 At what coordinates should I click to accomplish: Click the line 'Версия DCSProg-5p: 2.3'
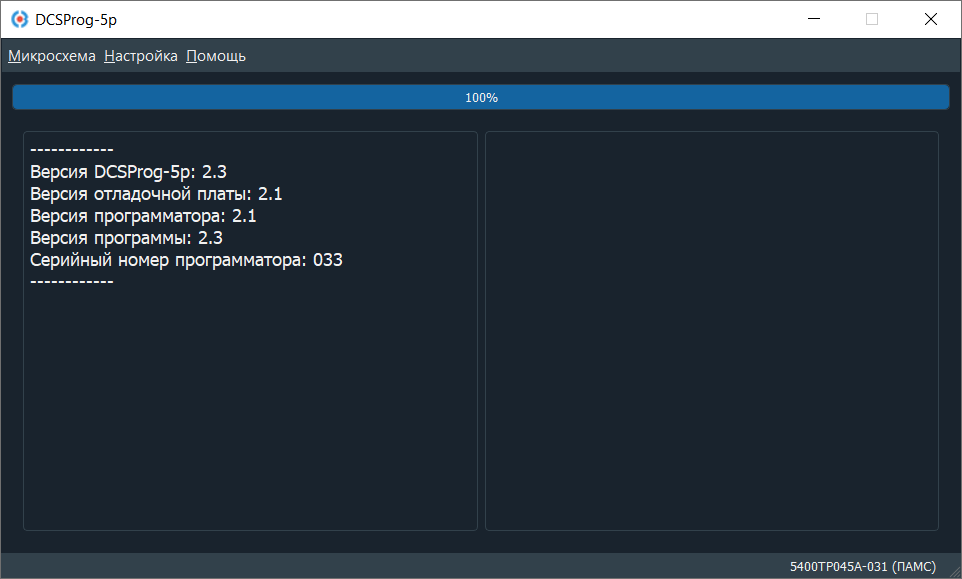tap(128, 172)
